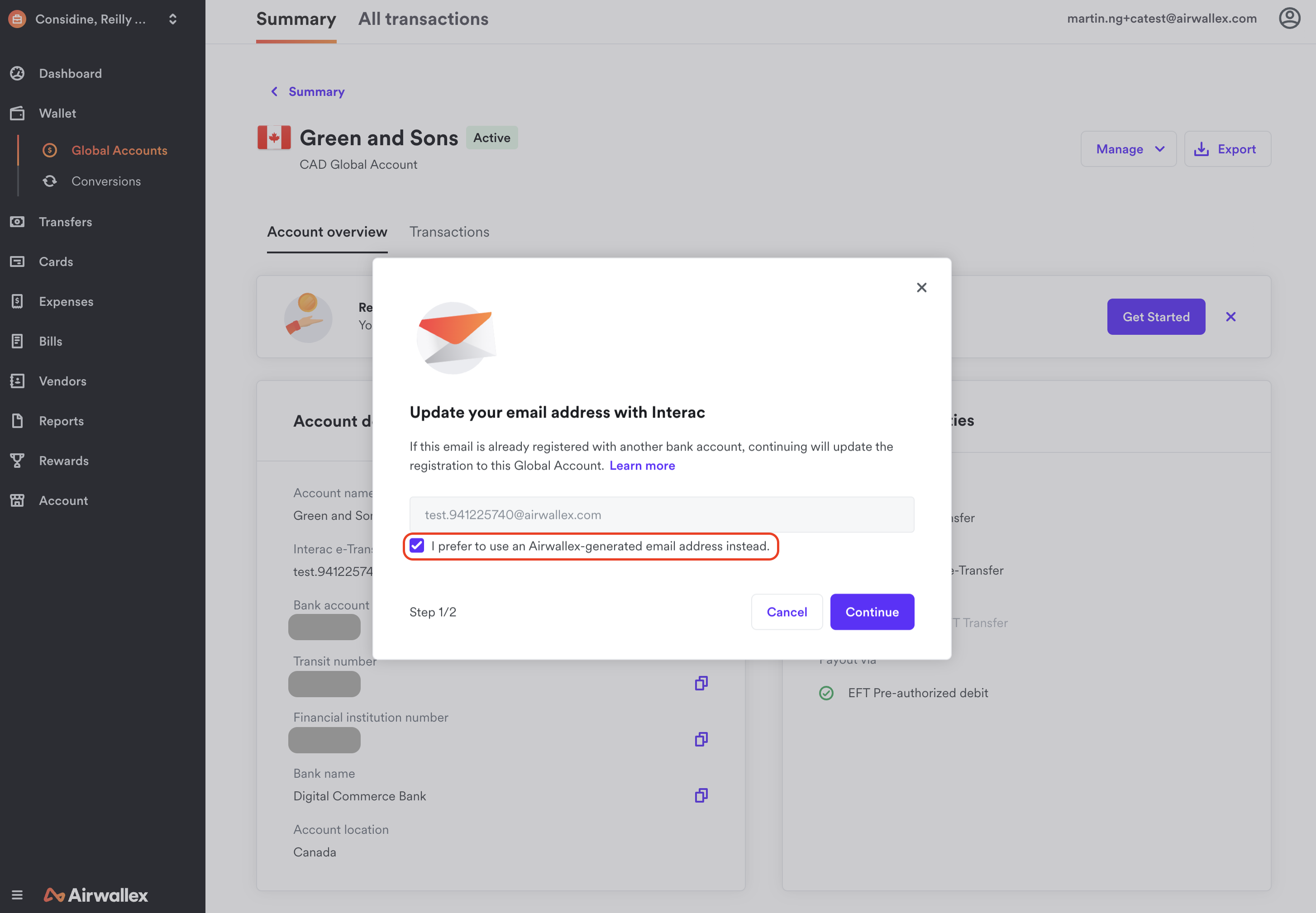Open the Learn more link
This screenshot has width=1316, height=913.
coord(642,466)
